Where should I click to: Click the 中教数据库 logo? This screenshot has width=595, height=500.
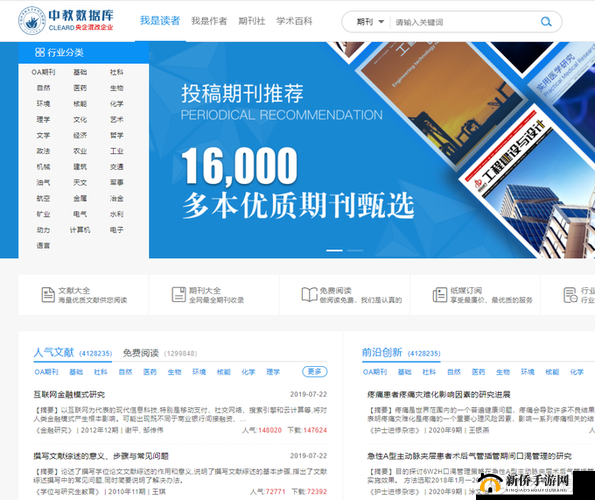[66, 20]
